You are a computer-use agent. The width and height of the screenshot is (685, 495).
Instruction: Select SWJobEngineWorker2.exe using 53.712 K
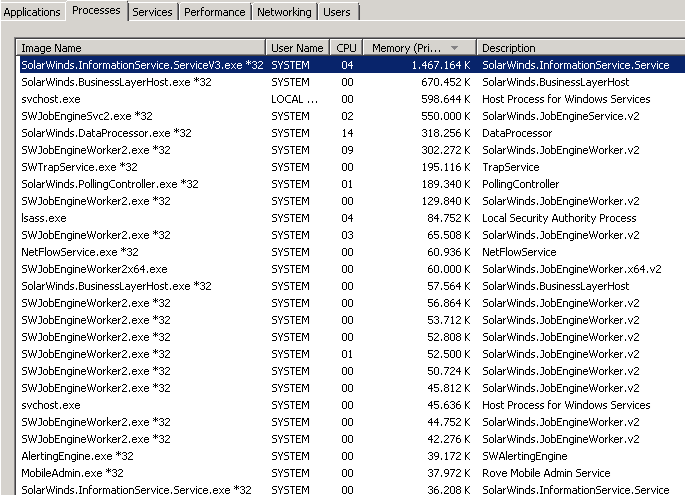(351, 320)
